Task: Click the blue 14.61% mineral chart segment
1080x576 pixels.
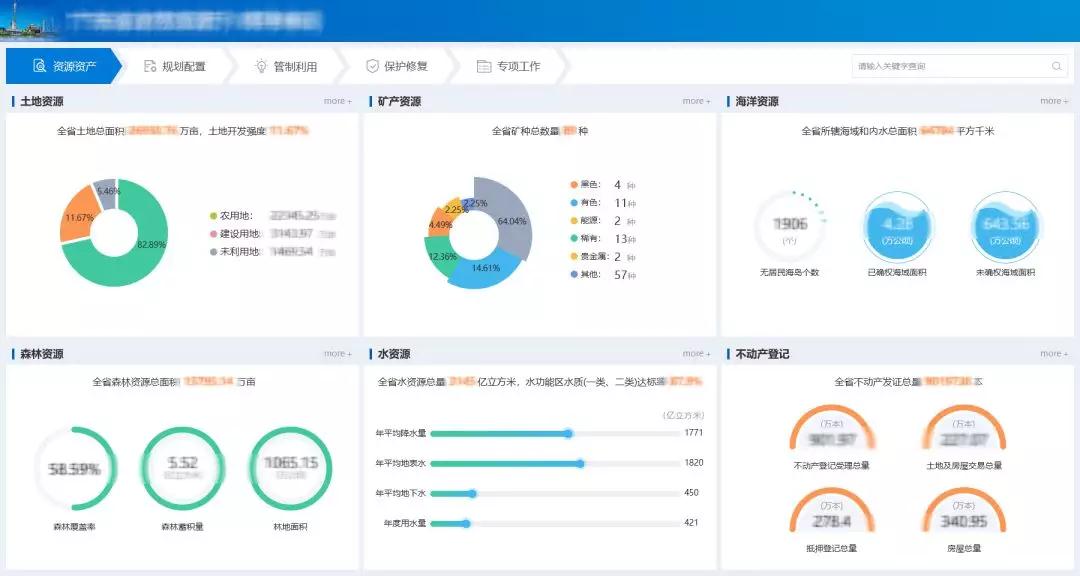Action: 485,269
